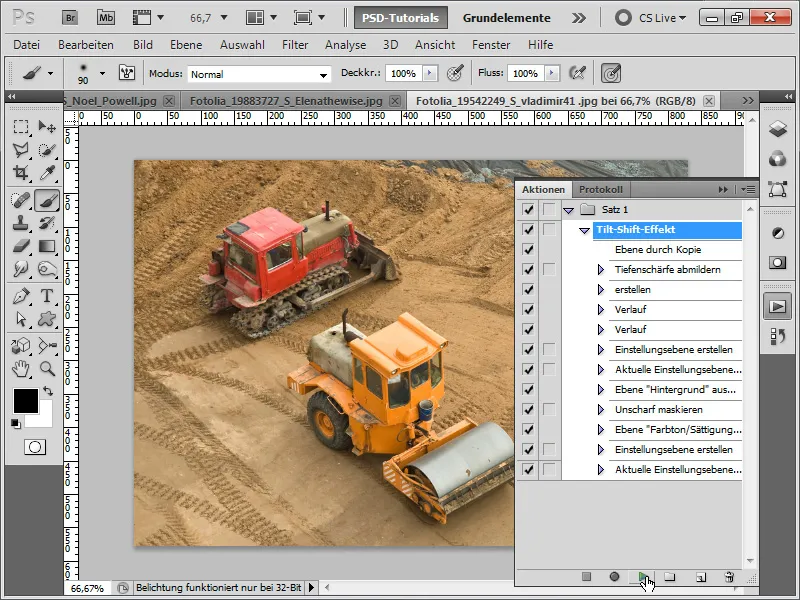800x600 pixels.
Task: Switch to the Protokoll tab
Action: coord(601,189)
